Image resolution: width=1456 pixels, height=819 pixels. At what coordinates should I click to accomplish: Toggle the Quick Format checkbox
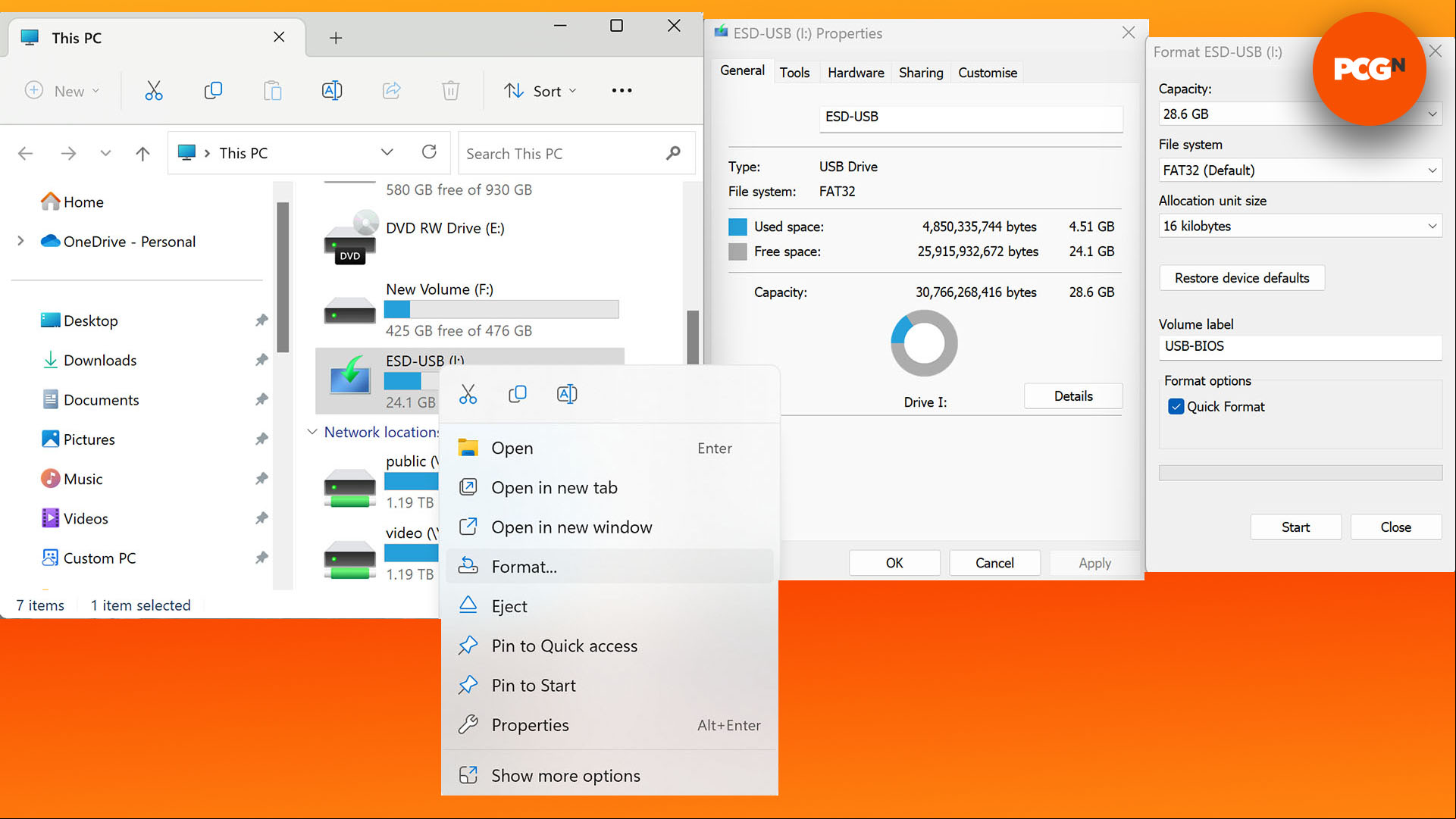click(1176, 407)
